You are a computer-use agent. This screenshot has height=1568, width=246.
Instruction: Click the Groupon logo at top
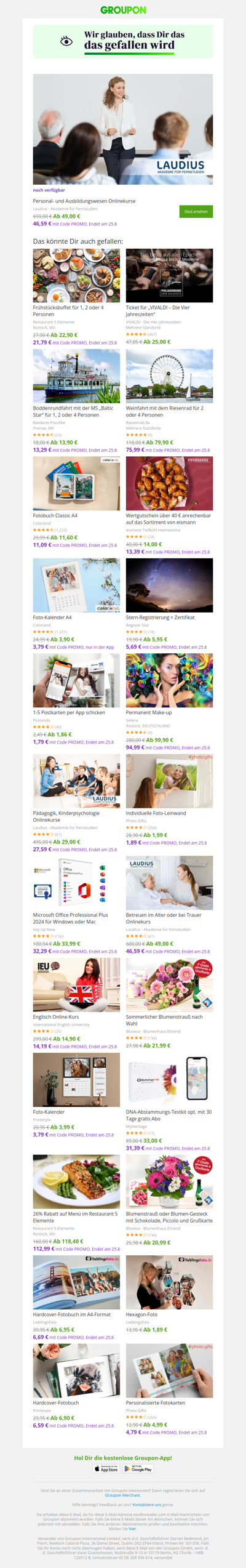click(123, 10)
